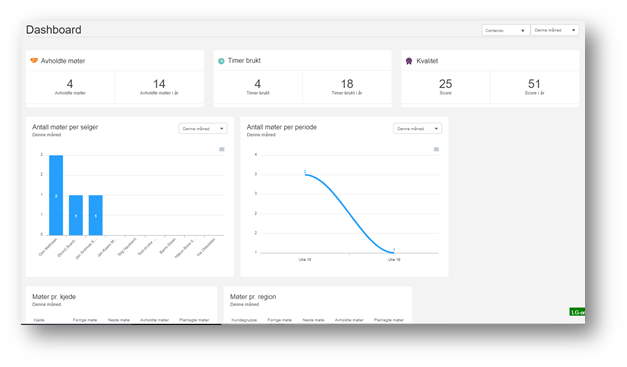This screenshot has width=627, height=367.
Task: Click the first seller name on the bar chart axis
Action: [x=48, y=247]
